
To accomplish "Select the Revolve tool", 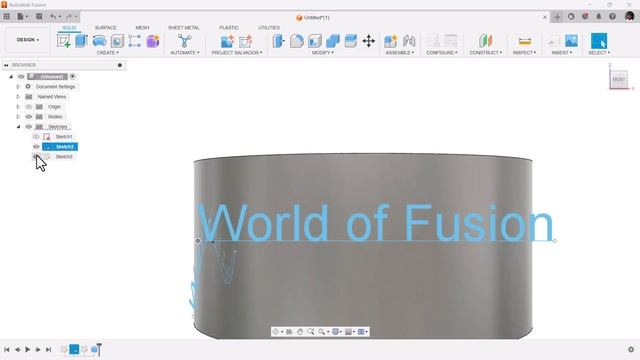I will pos(99,41).
